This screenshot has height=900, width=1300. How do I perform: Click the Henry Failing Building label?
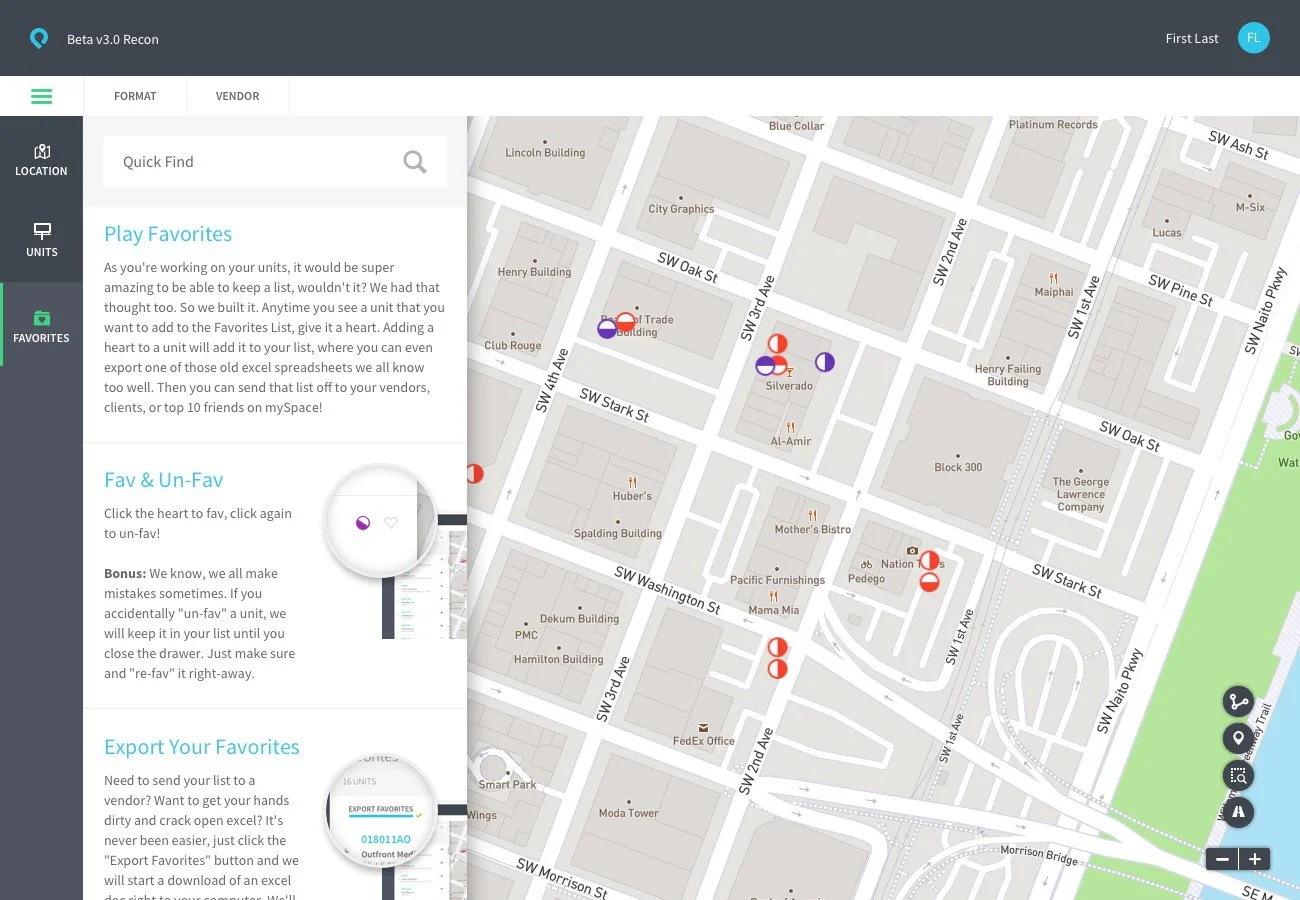1008,375
